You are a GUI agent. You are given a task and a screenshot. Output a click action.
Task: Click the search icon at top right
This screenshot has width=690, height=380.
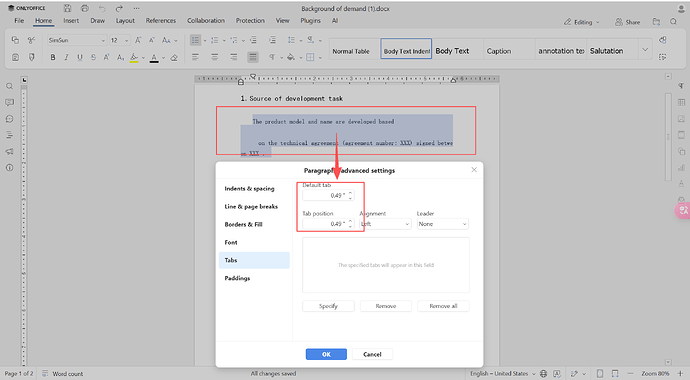(673, 22)
